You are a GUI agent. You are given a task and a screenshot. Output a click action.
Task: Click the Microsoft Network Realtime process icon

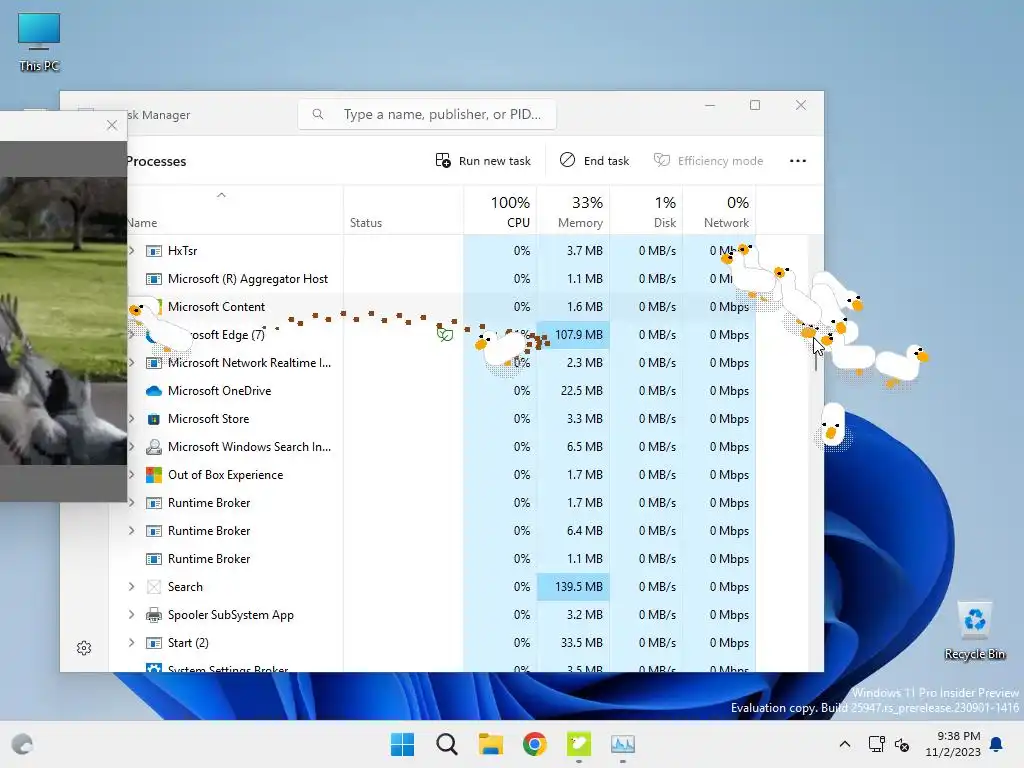pos(153,362)
